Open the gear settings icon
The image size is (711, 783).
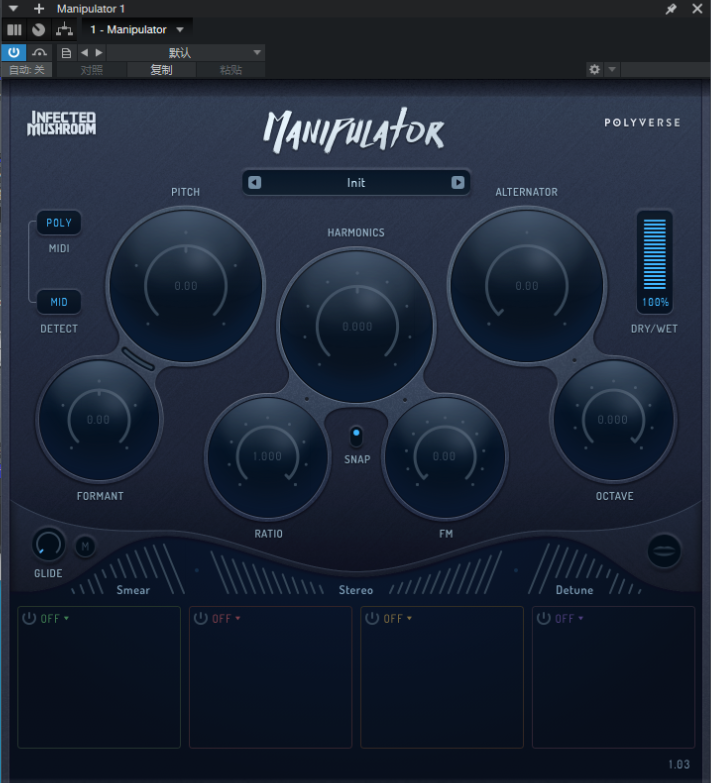(x=594, y=69)
